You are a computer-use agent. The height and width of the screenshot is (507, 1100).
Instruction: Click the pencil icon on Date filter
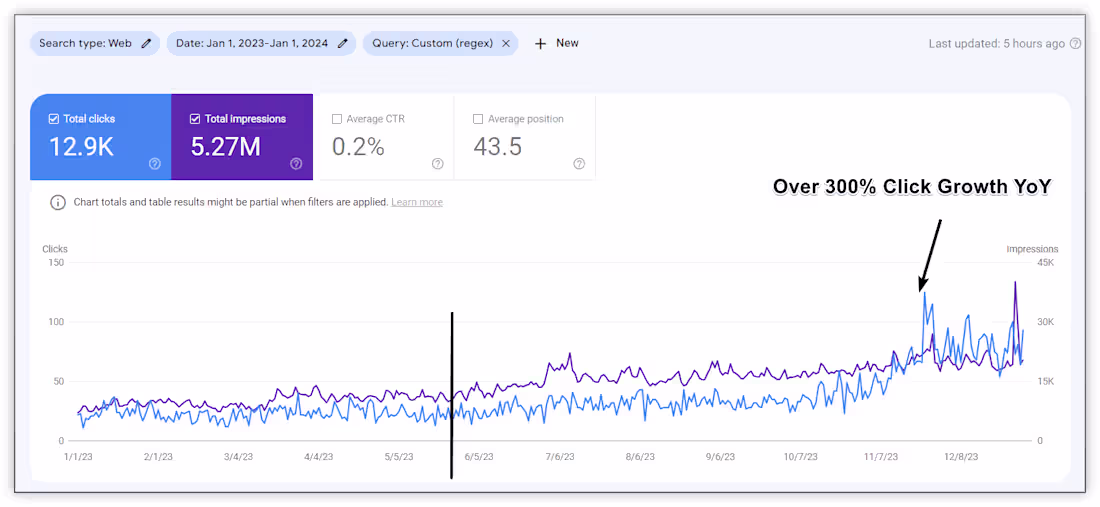pyautogui.click(x=343, y=43)
